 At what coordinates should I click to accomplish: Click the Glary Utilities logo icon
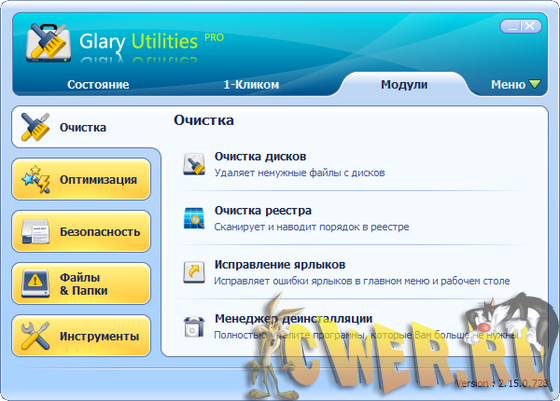(x=48, y=42)
